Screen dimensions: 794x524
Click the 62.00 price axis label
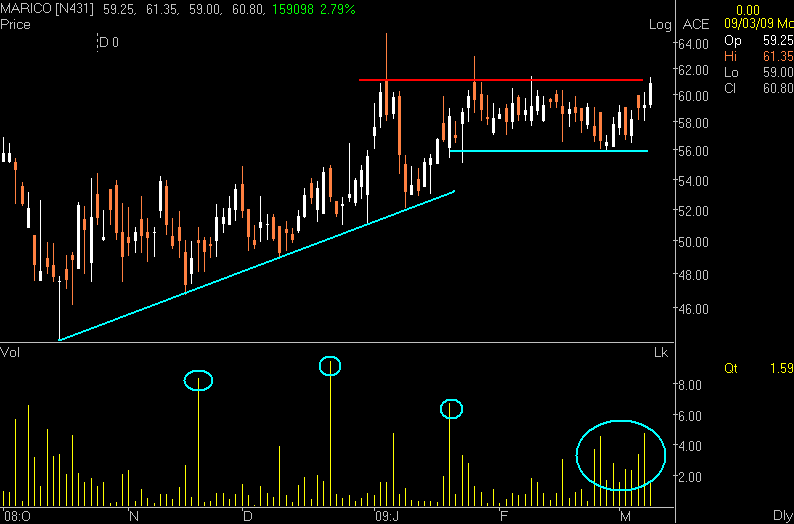pos(694,70)
